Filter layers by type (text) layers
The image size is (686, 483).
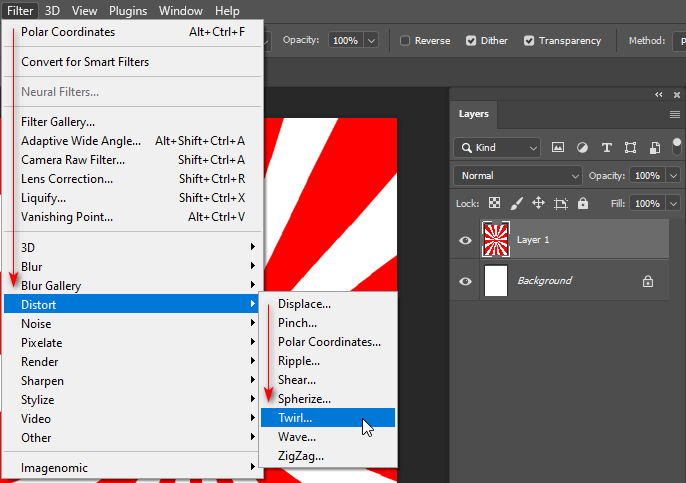[x=606, y=147]
